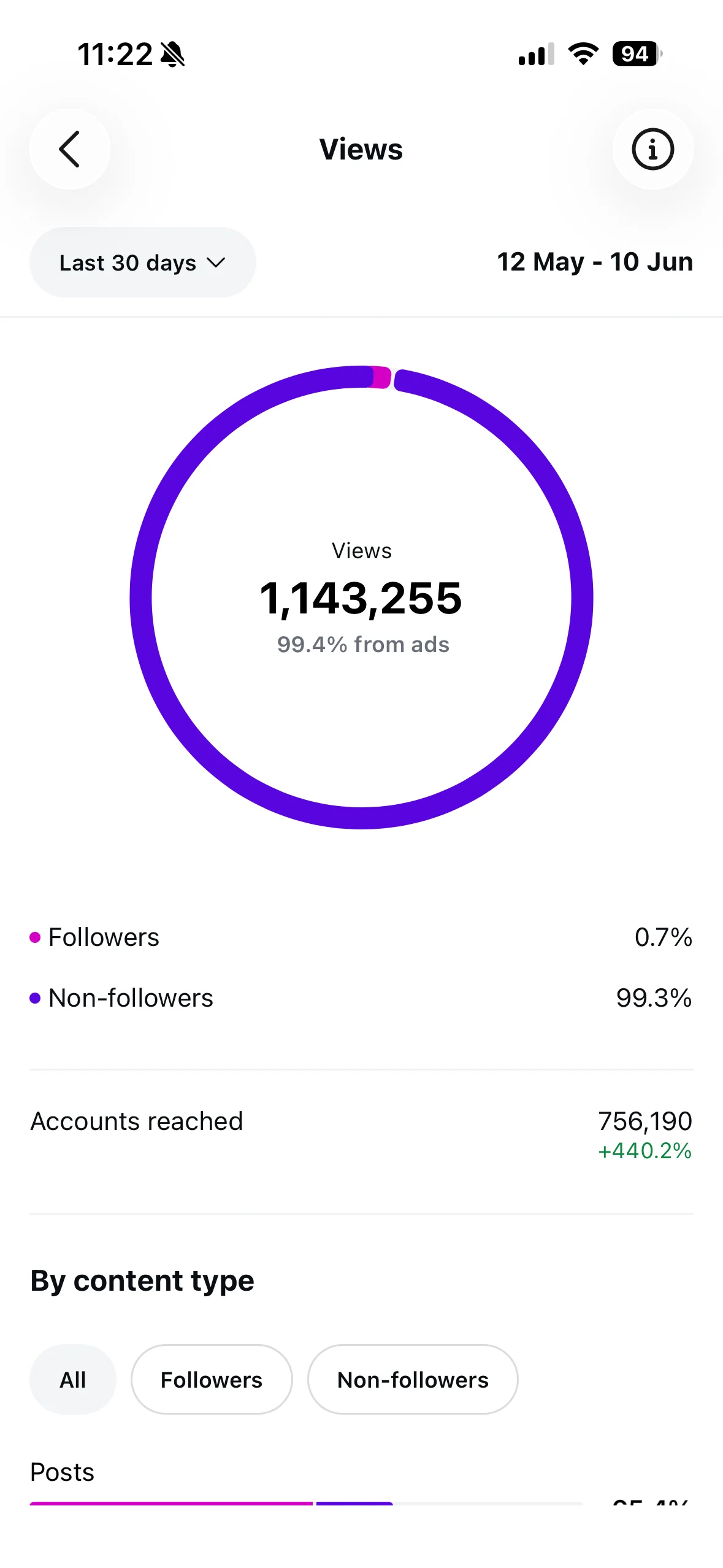The height and width of the screenshot is (1568, 723).
Task: Open the Last 30 days dropdown
Action: [x=143, y=263]
